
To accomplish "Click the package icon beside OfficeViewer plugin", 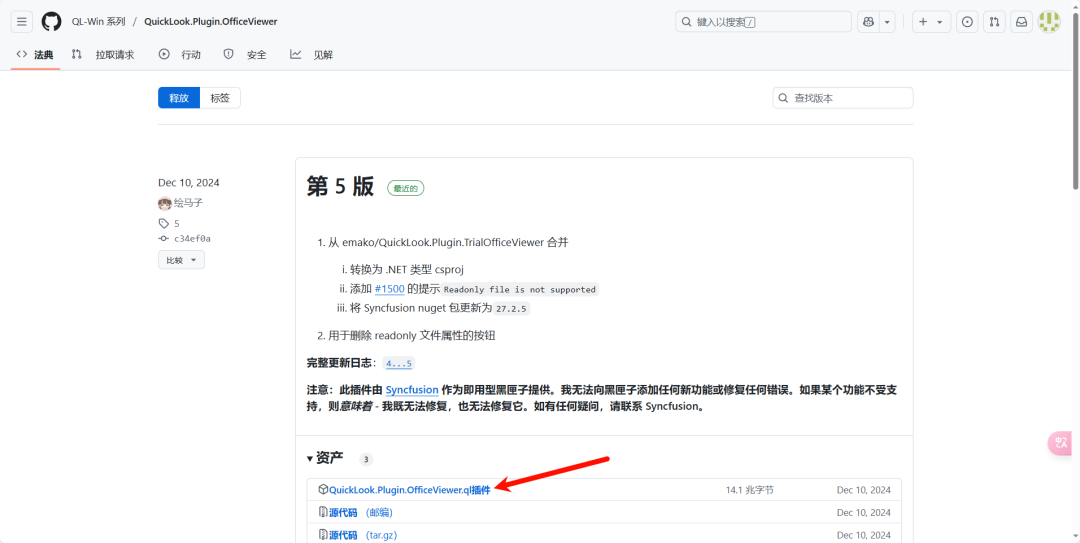I will (x=323, y=490).
